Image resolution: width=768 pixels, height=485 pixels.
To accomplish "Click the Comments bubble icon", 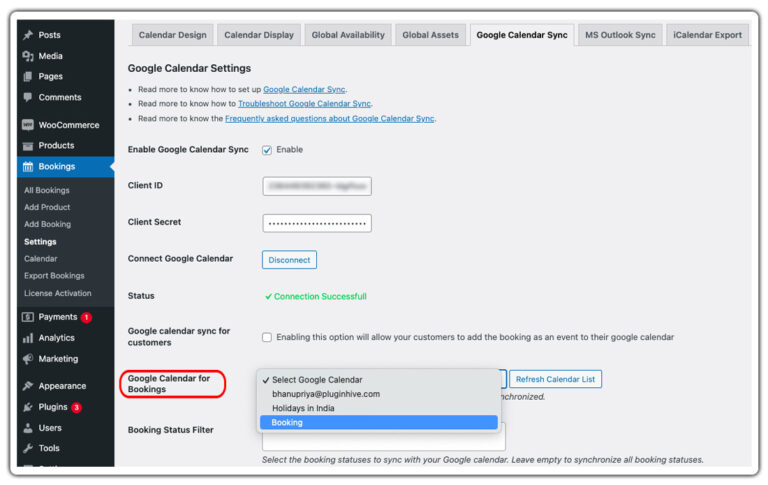I will [28, 97].
